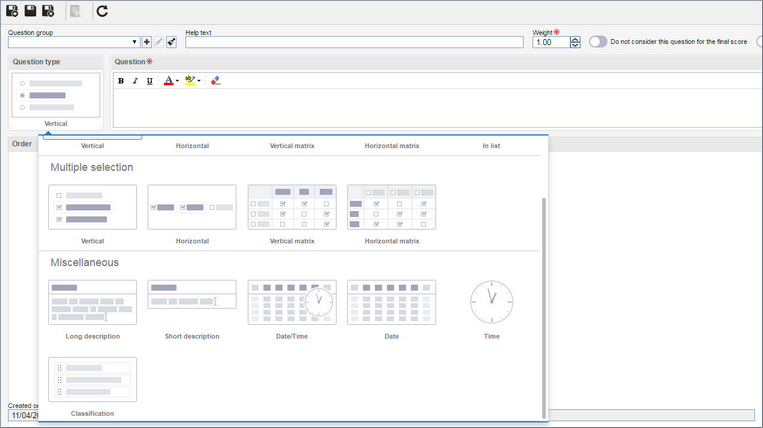Select Multiple selection Horizontal matrix thumbnail
The image size is (763, 428).
pos(392,207)
